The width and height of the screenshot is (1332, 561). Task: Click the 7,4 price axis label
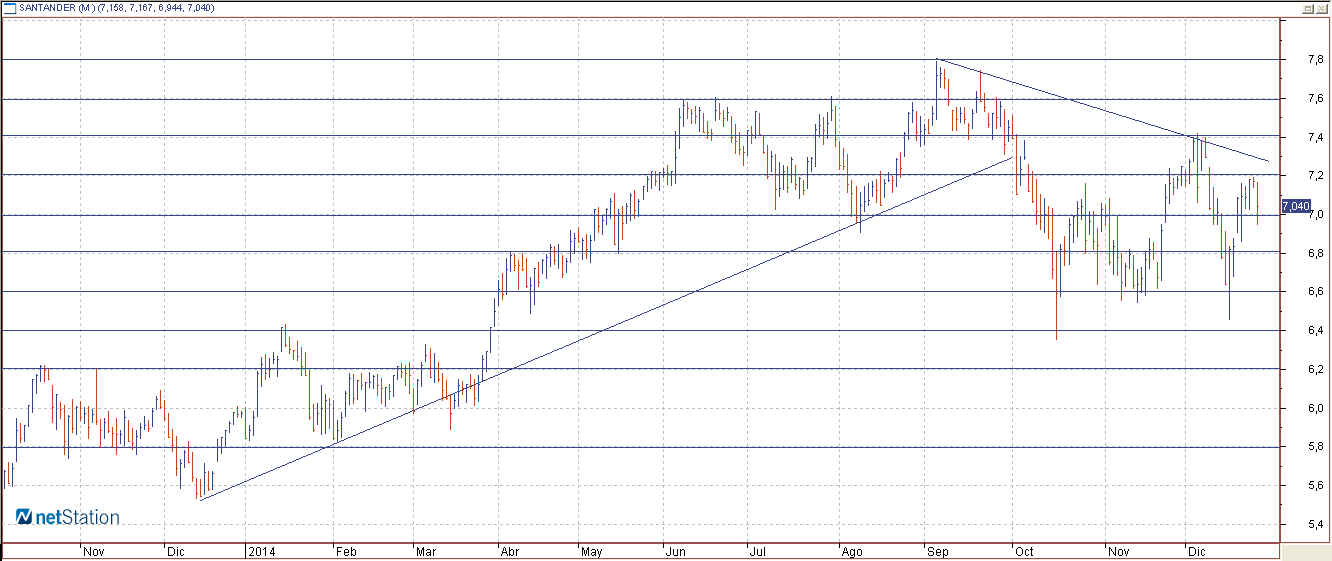1316,137
